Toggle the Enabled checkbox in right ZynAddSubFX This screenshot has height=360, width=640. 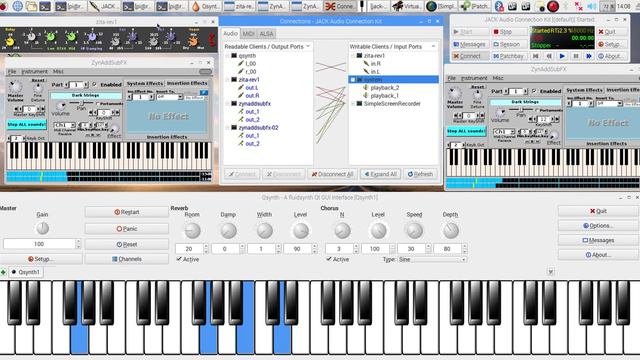coord(534,91)
